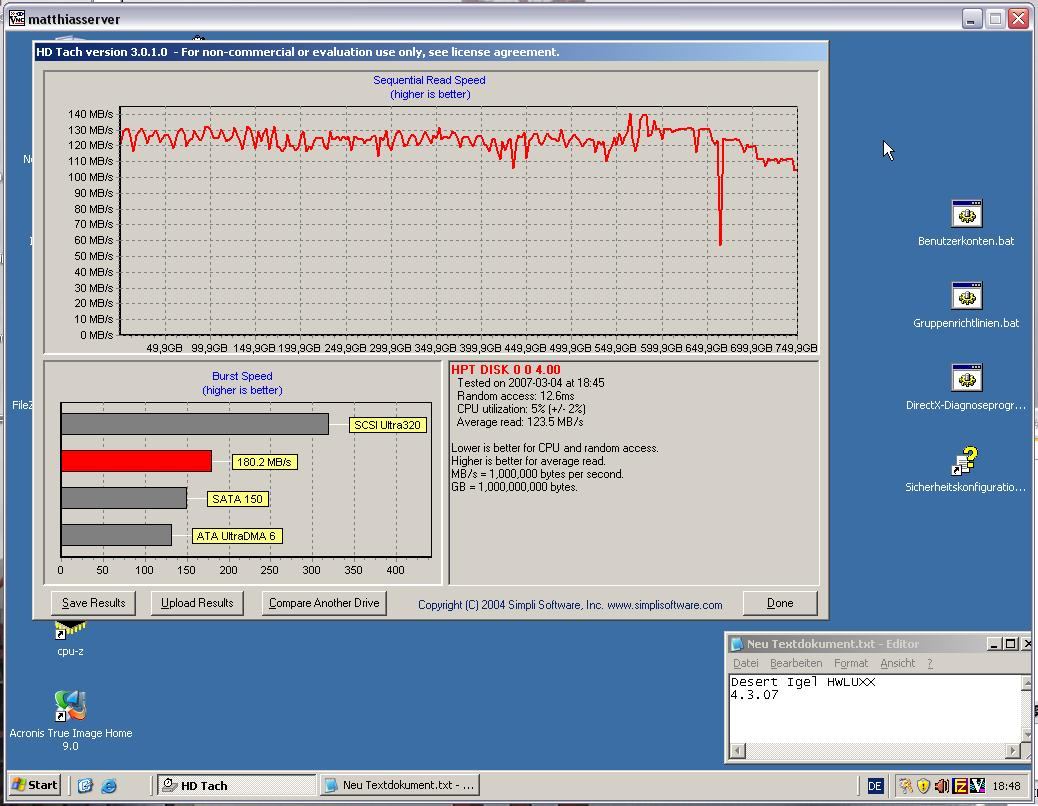Click the Editor horizontal scrollbar right arrow
The height and width of the screenshot is (806, 1038).
point(1012,750)
